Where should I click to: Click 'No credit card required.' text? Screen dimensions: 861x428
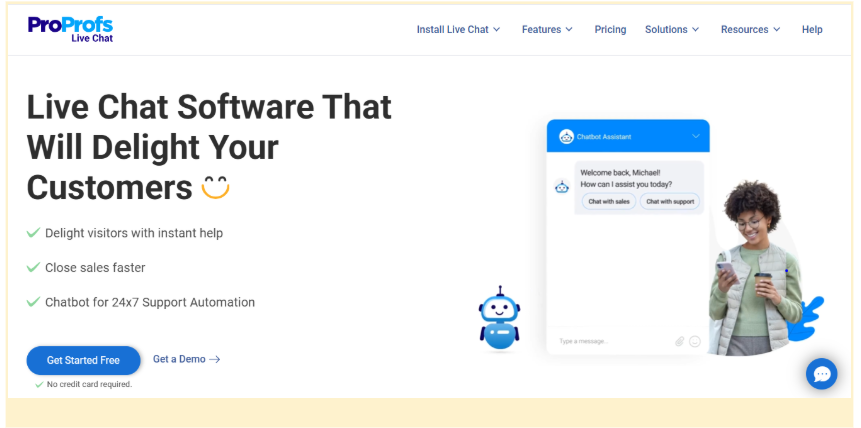tap(90, 385)
